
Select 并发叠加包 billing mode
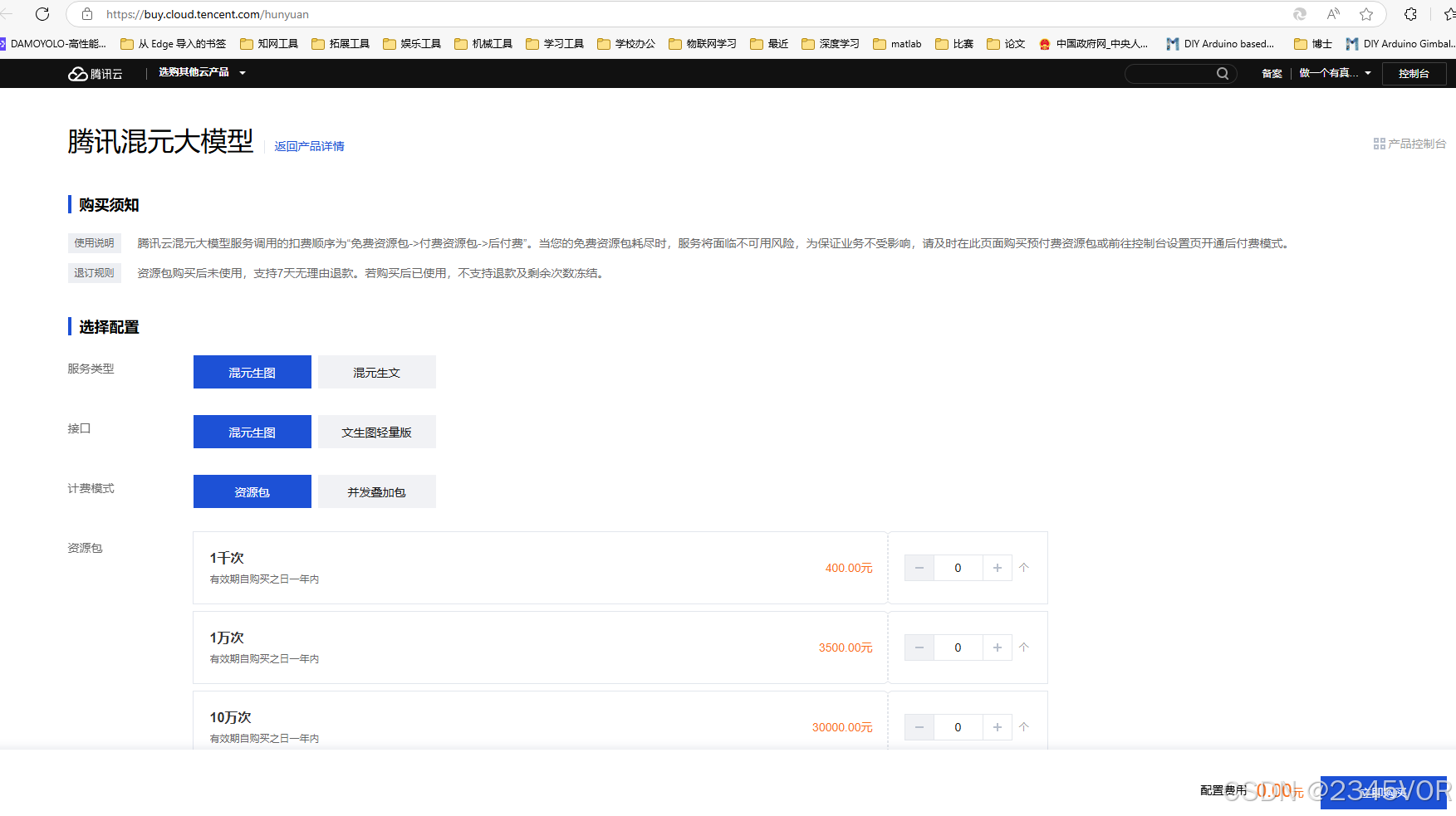click(x=377, y=491)
